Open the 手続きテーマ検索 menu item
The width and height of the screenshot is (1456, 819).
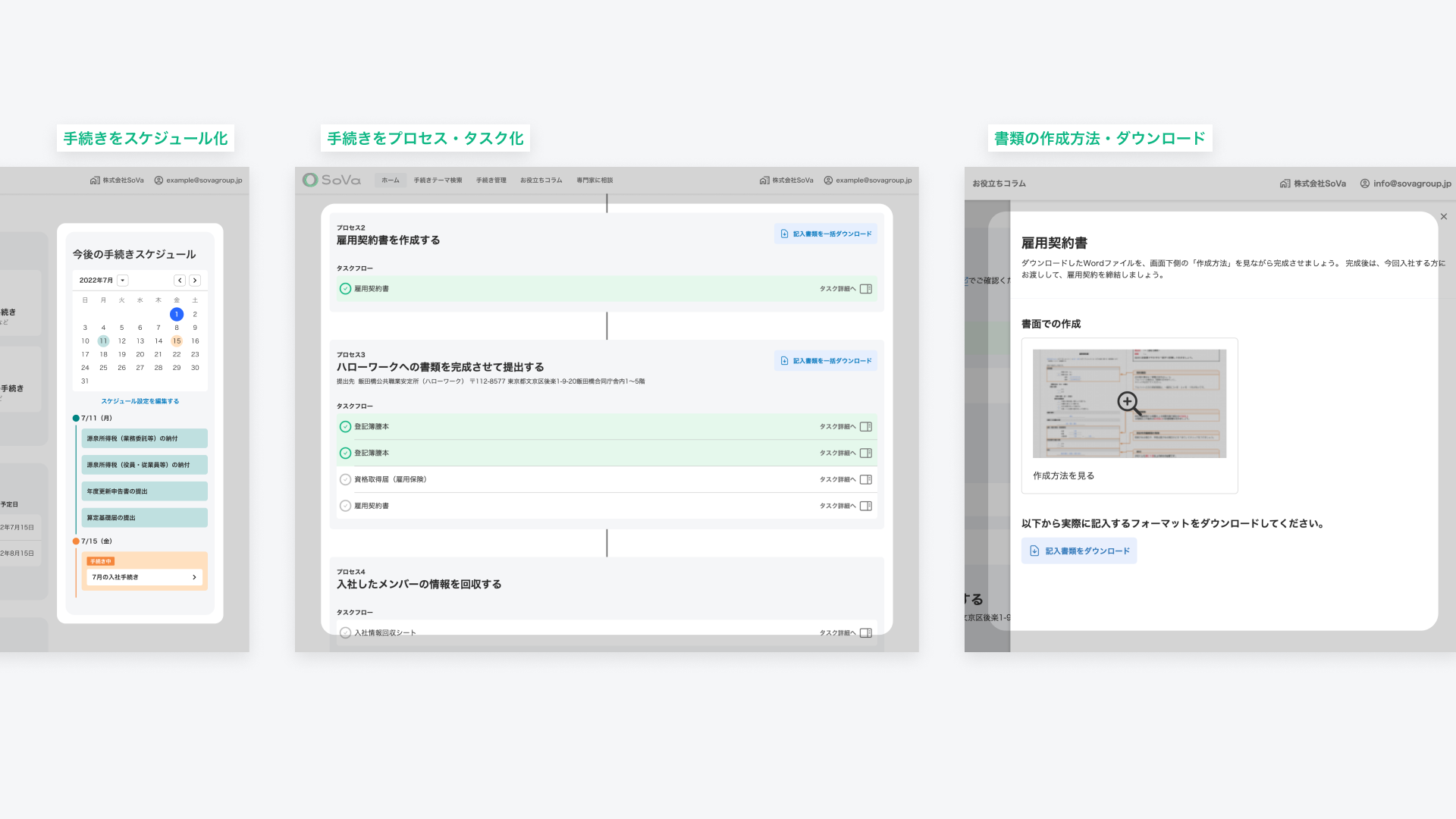click(x=438, y=180)
